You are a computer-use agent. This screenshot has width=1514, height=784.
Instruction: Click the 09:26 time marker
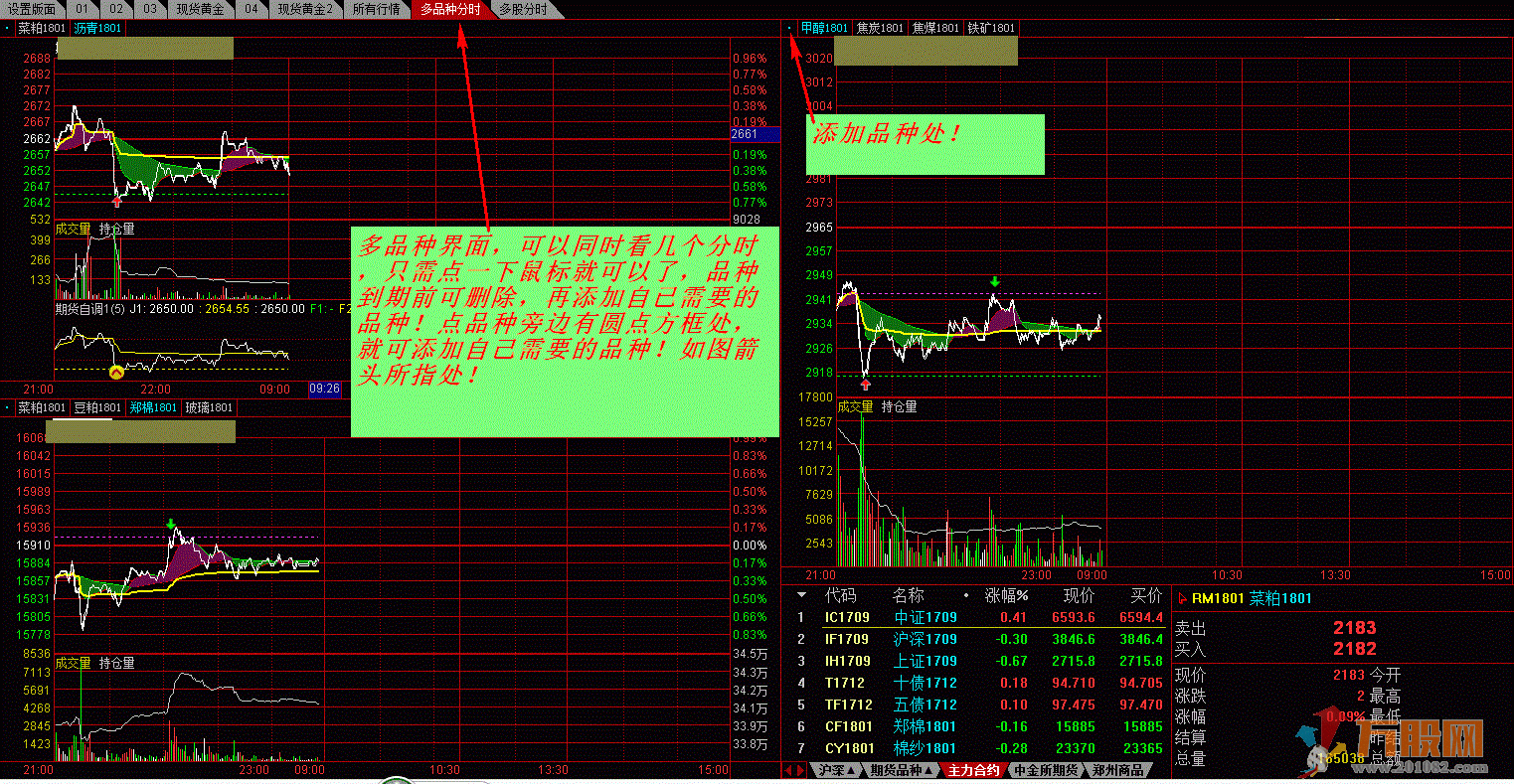point(324,390)
